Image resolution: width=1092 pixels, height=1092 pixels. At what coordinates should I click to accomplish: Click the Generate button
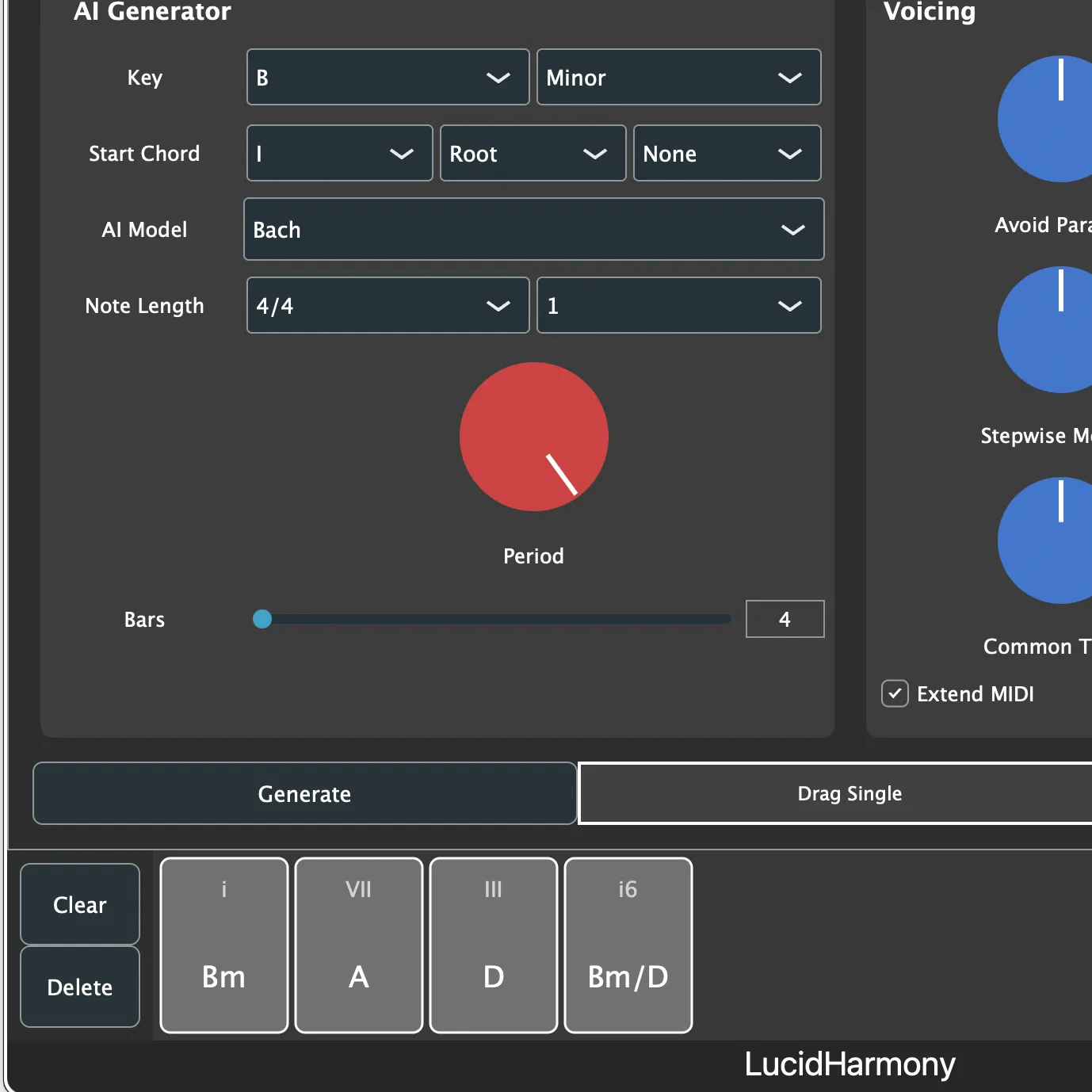pyautogui.click(x=304, y=793)
